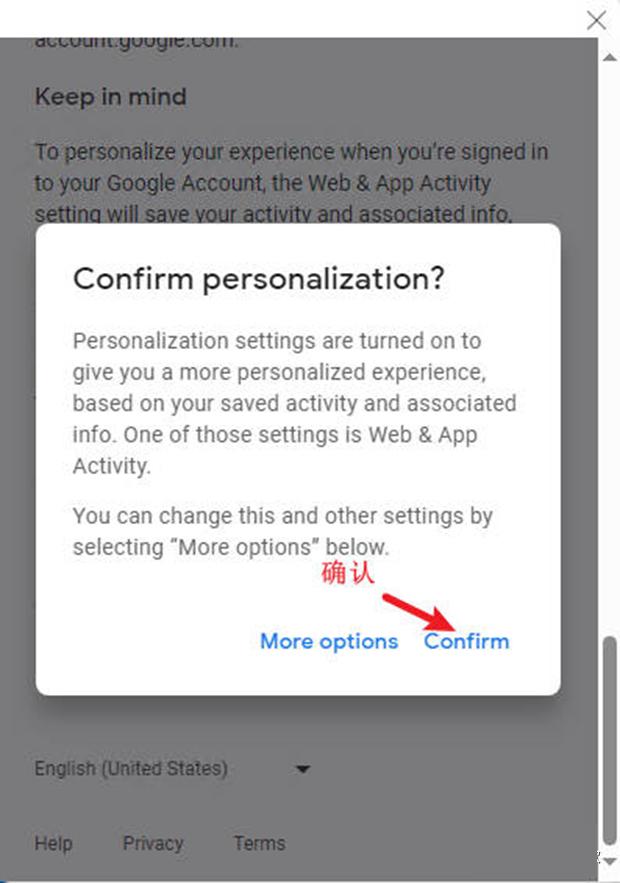
Task: Open More options in the dialog
Action: (329, 641)
